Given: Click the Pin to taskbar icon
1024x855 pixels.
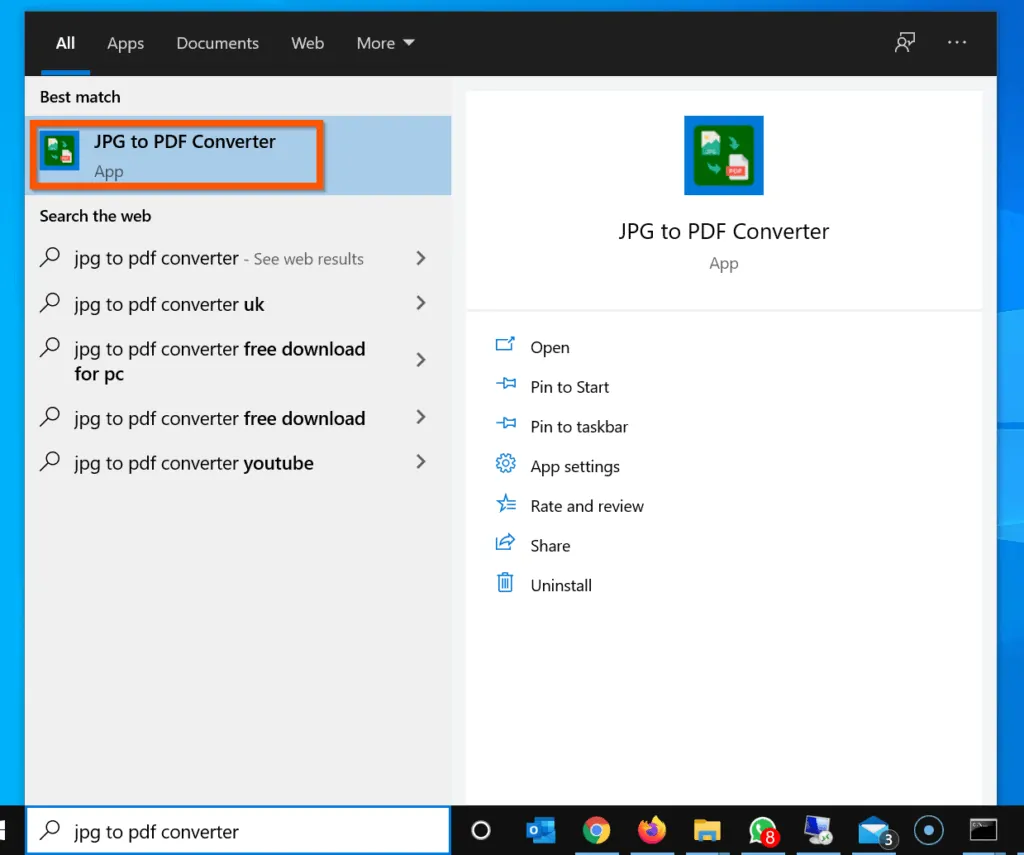Looking at the screenshot, I should pos(504,426).
